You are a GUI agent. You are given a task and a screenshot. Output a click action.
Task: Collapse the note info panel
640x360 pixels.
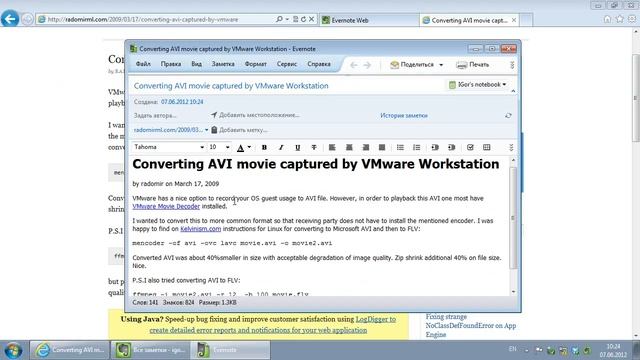(513, 91)
